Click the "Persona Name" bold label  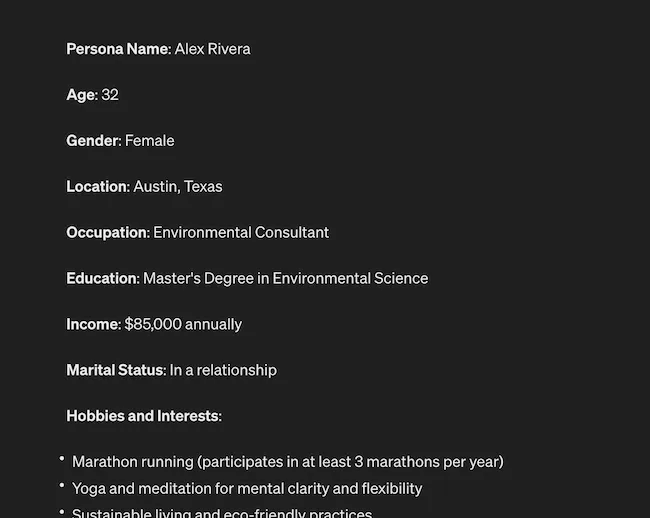click(x=117, y=49)
